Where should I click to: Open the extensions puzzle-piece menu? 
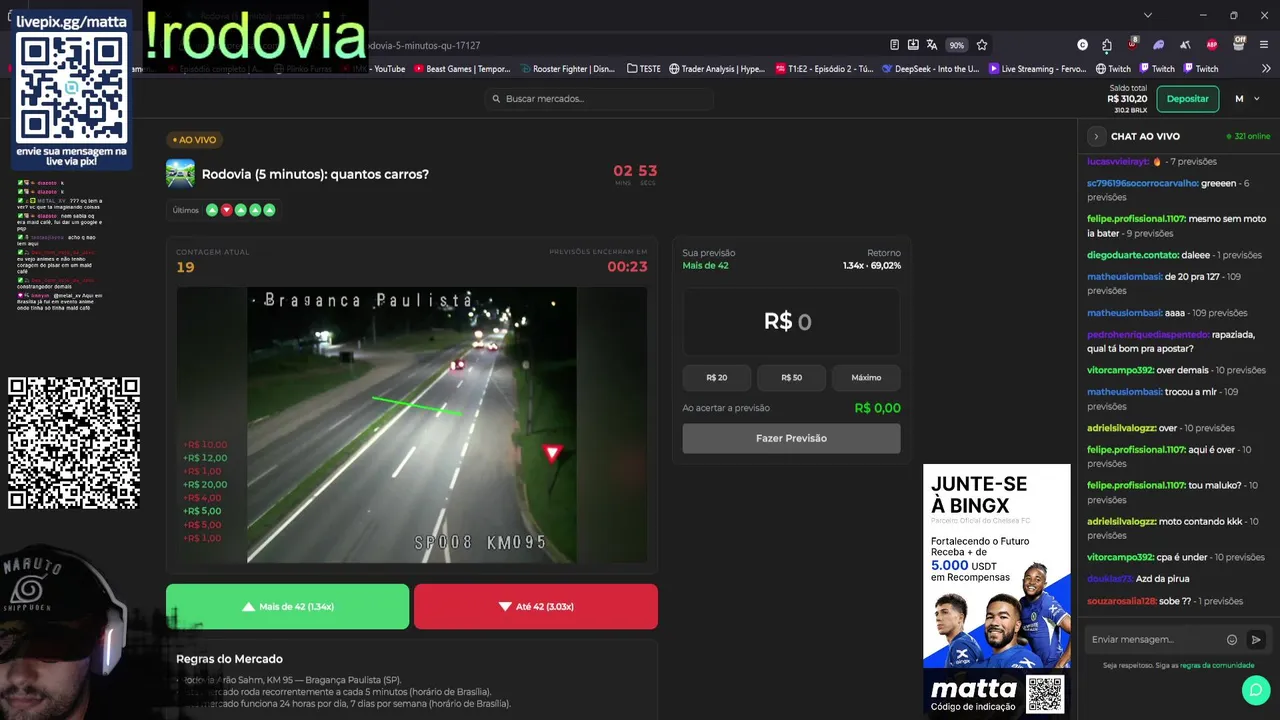1107,45
